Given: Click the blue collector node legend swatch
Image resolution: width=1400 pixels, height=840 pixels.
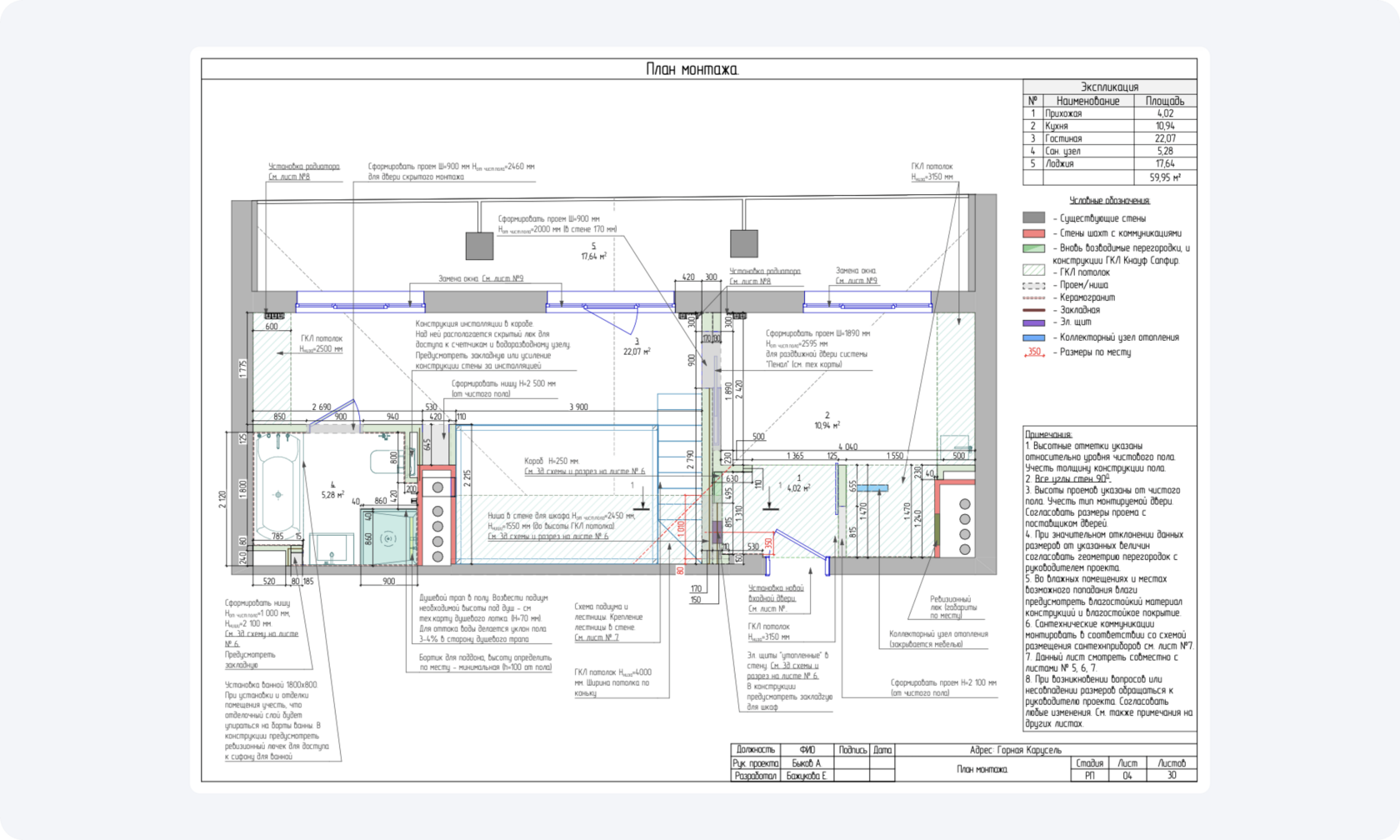Looking at the screenshot, I should (x=1033, y=337).
